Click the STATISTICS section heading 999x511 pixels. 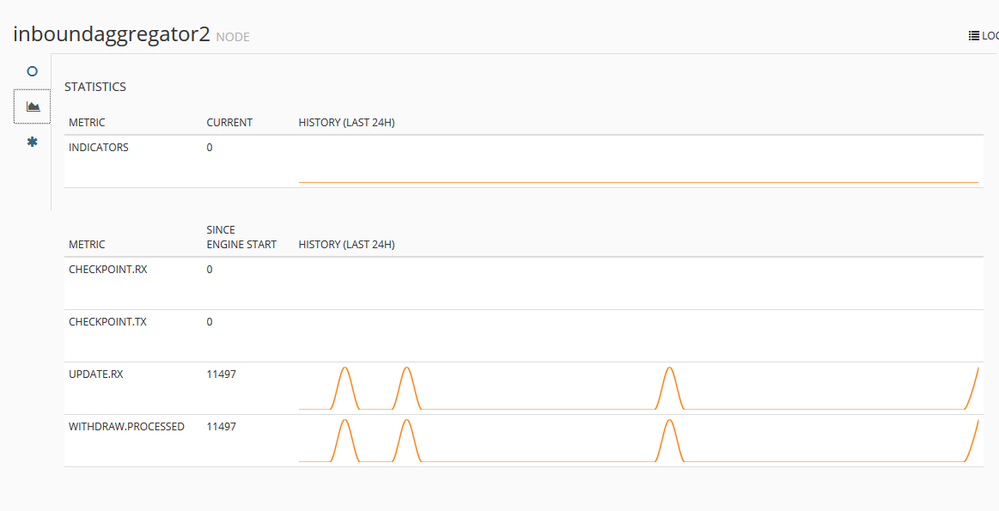95,87
